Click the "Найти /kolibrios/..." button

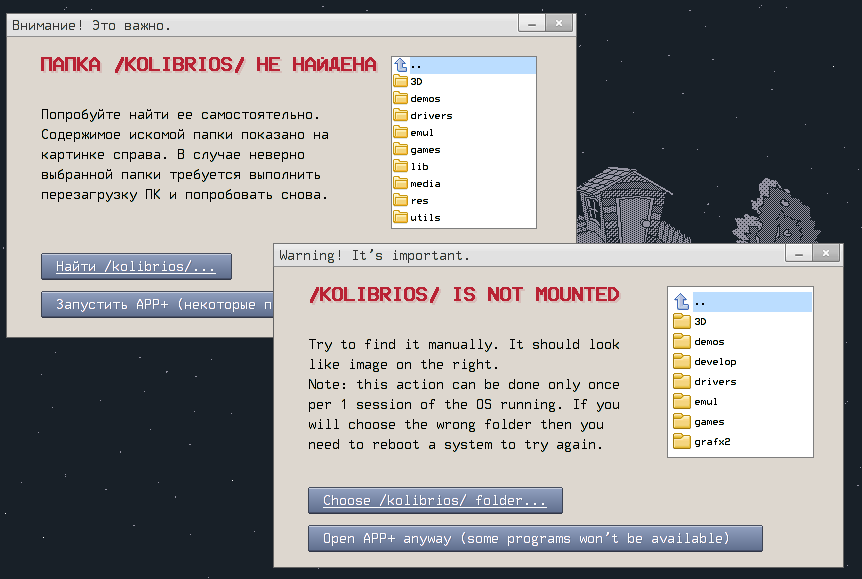136,267
